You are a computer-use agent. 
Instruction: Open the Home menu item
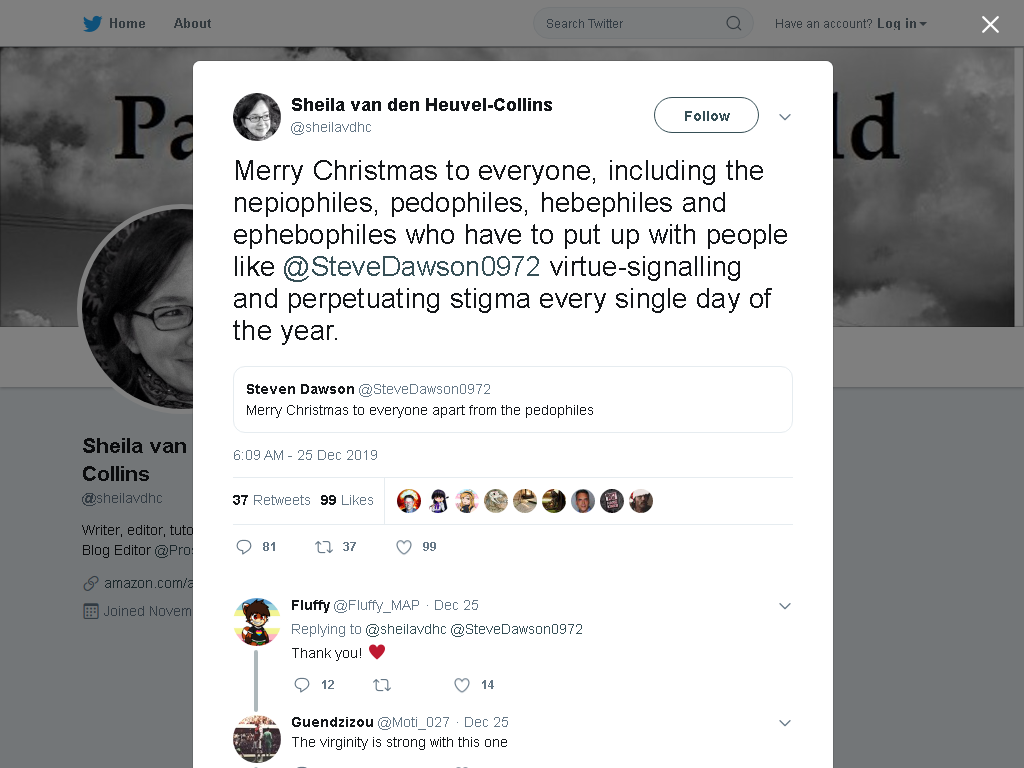coord(127,24)
